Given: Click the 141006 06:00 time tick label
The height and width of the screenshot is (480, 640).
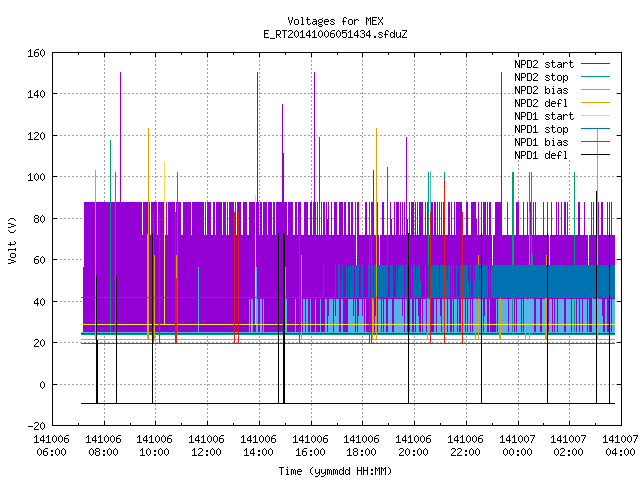Looking at the screenshot, I should 51,445.
